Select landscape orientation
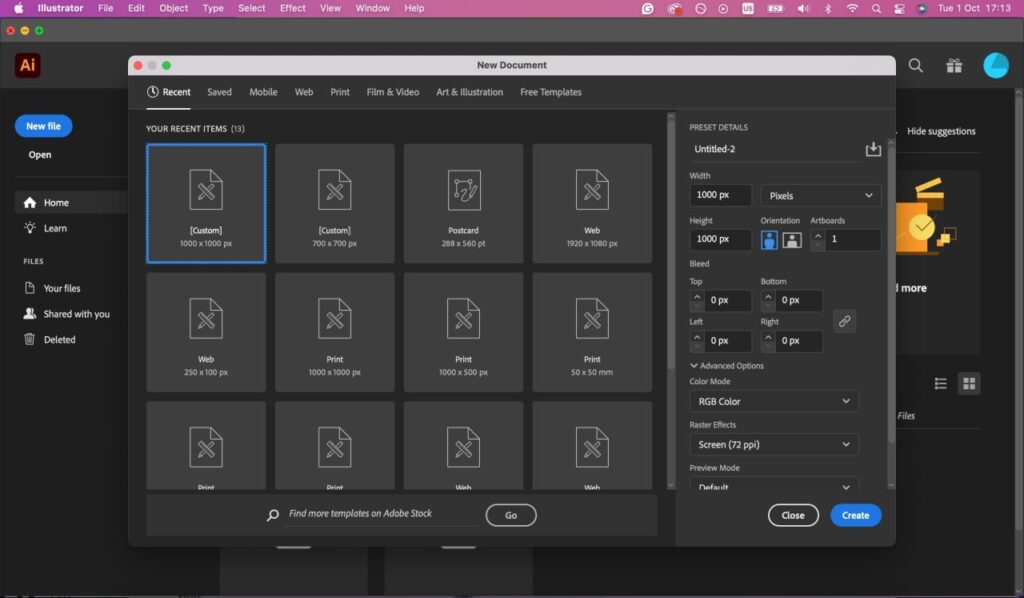This screenshot has height=598, width=1024. (792, 240)
